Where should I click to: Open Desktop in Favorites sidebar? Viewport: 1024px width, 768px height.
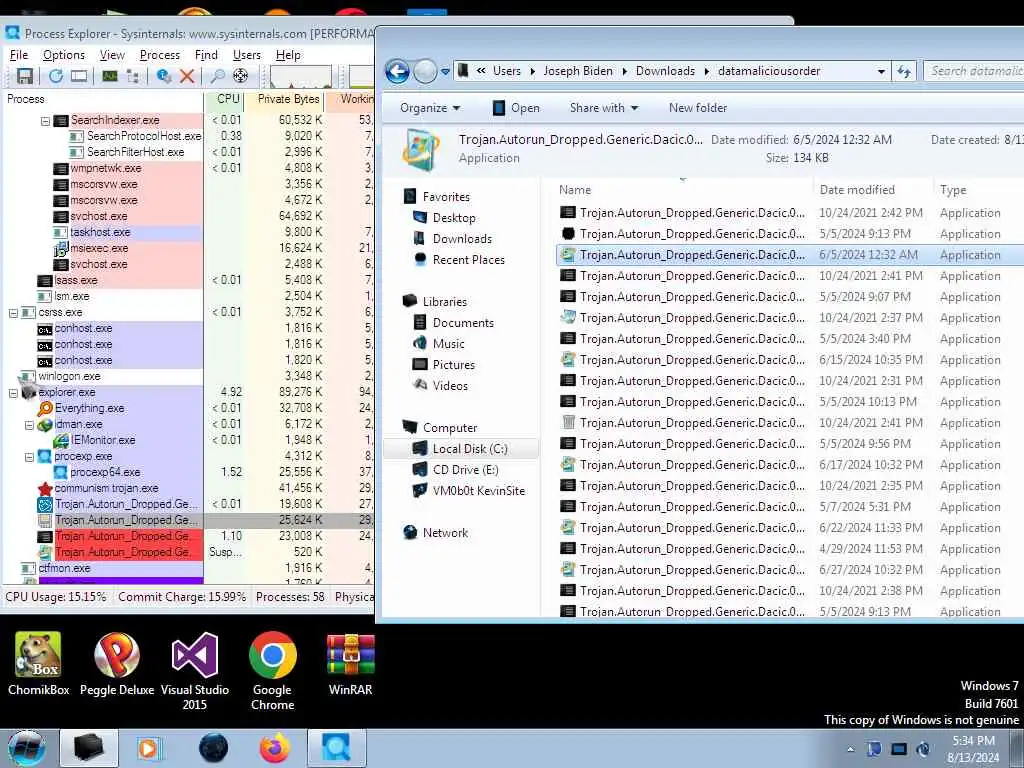point(454,218)
